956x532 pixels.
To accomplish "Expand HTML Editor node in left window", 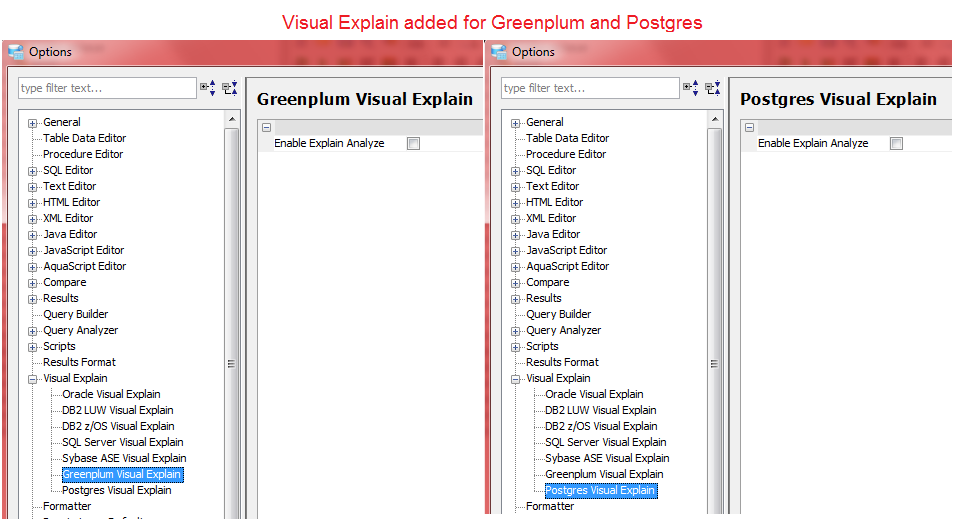I will [x=32, y=203].
